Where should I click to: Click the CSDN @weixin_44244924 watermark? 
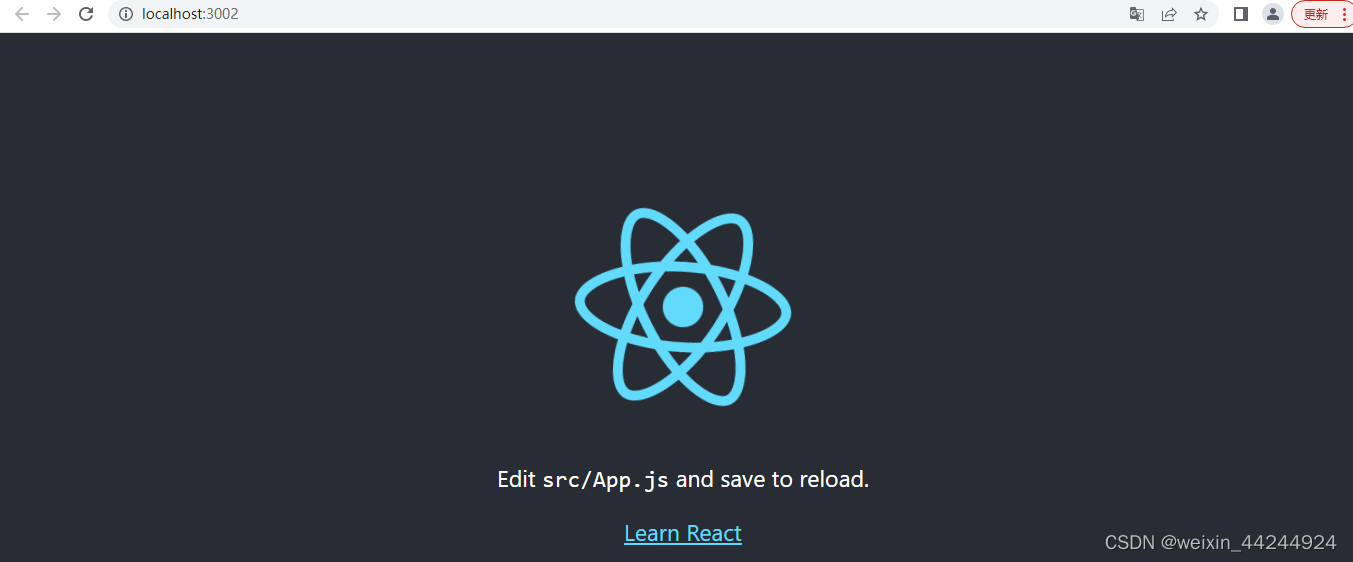(x=1220, y=542)
